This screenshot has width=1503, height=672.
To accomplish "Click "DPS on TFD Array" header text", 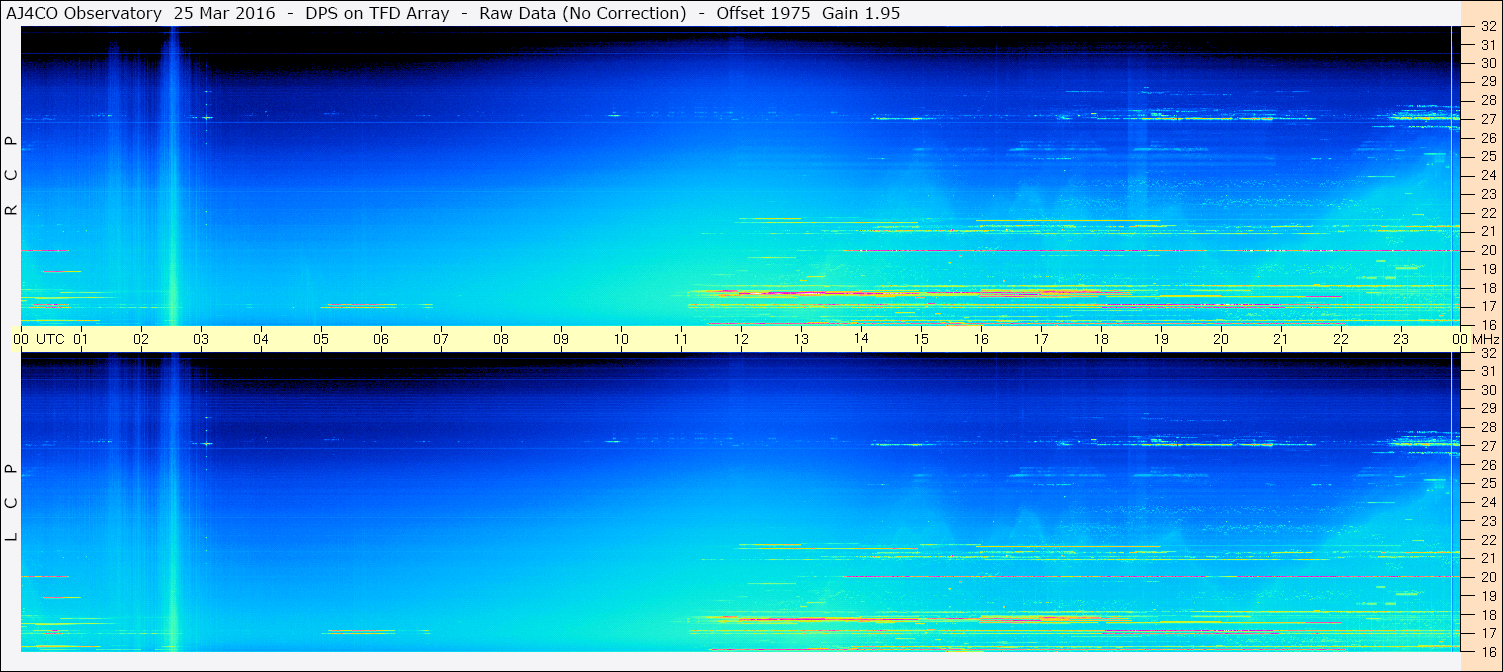I will coord(377,13).
